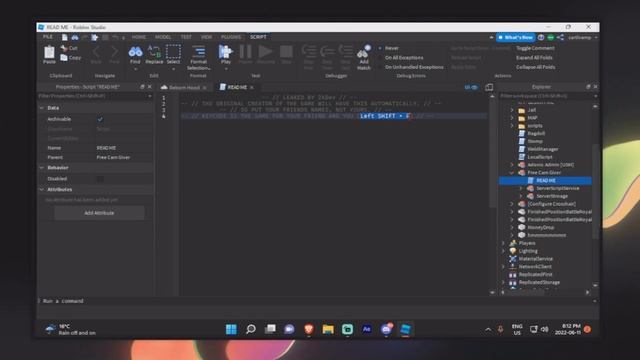Click Expand All Folds
This screenshot has height=360, width=640.
tap(534, 58)
